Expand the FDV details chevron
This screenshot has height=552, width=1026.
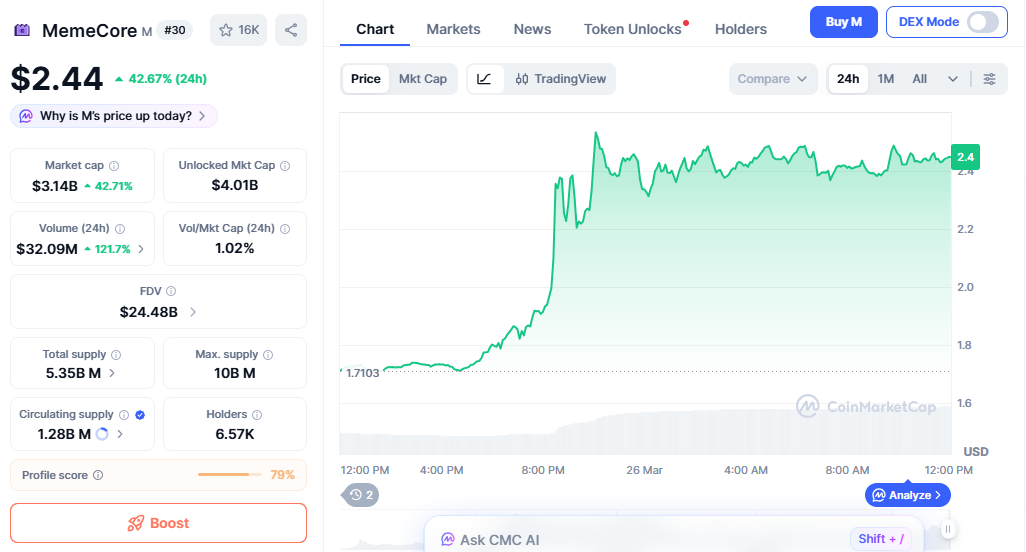(x=193, y=312)
